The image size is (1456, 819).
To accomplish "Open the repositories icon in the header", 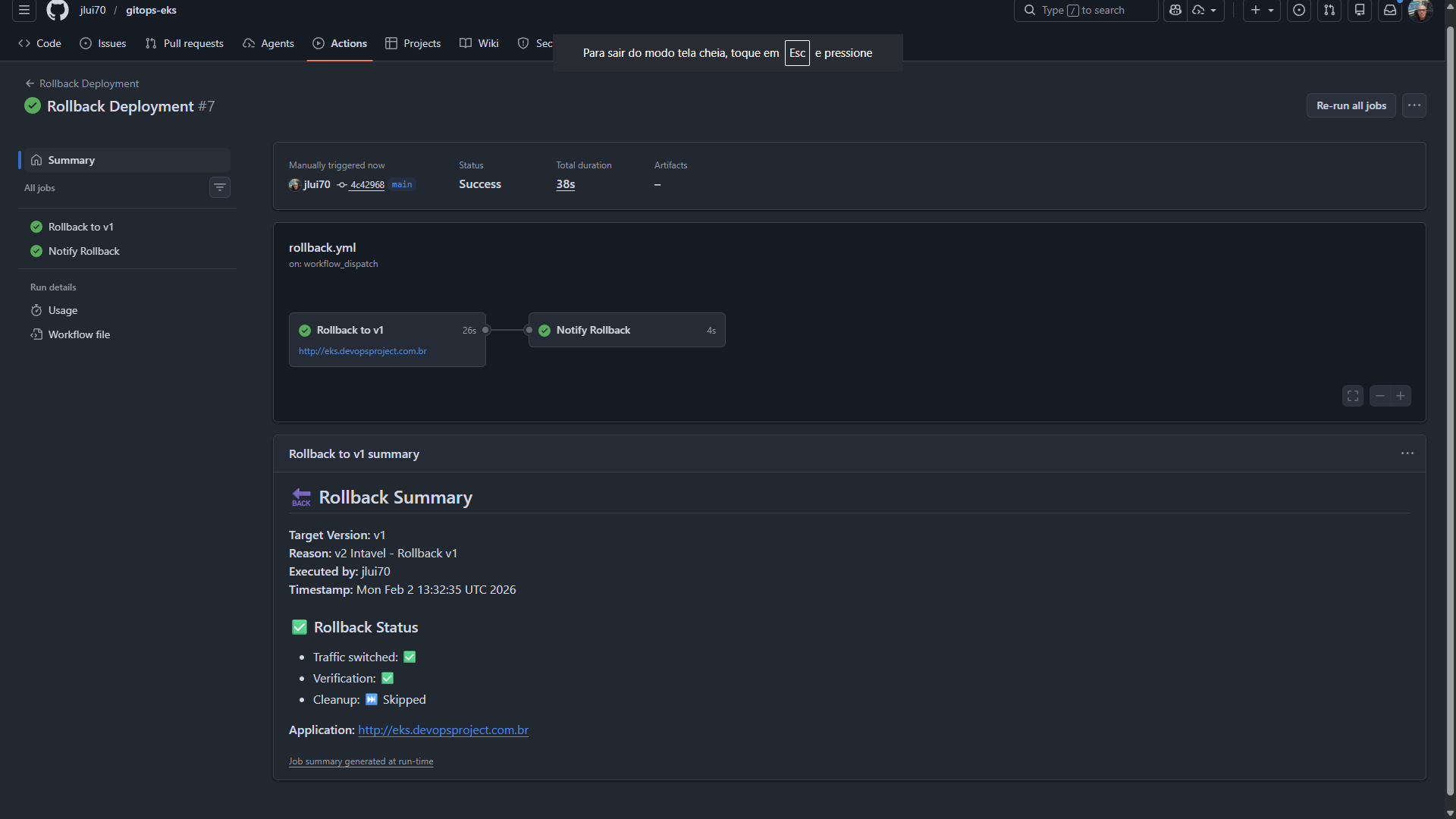I will tap(1360, 11).
